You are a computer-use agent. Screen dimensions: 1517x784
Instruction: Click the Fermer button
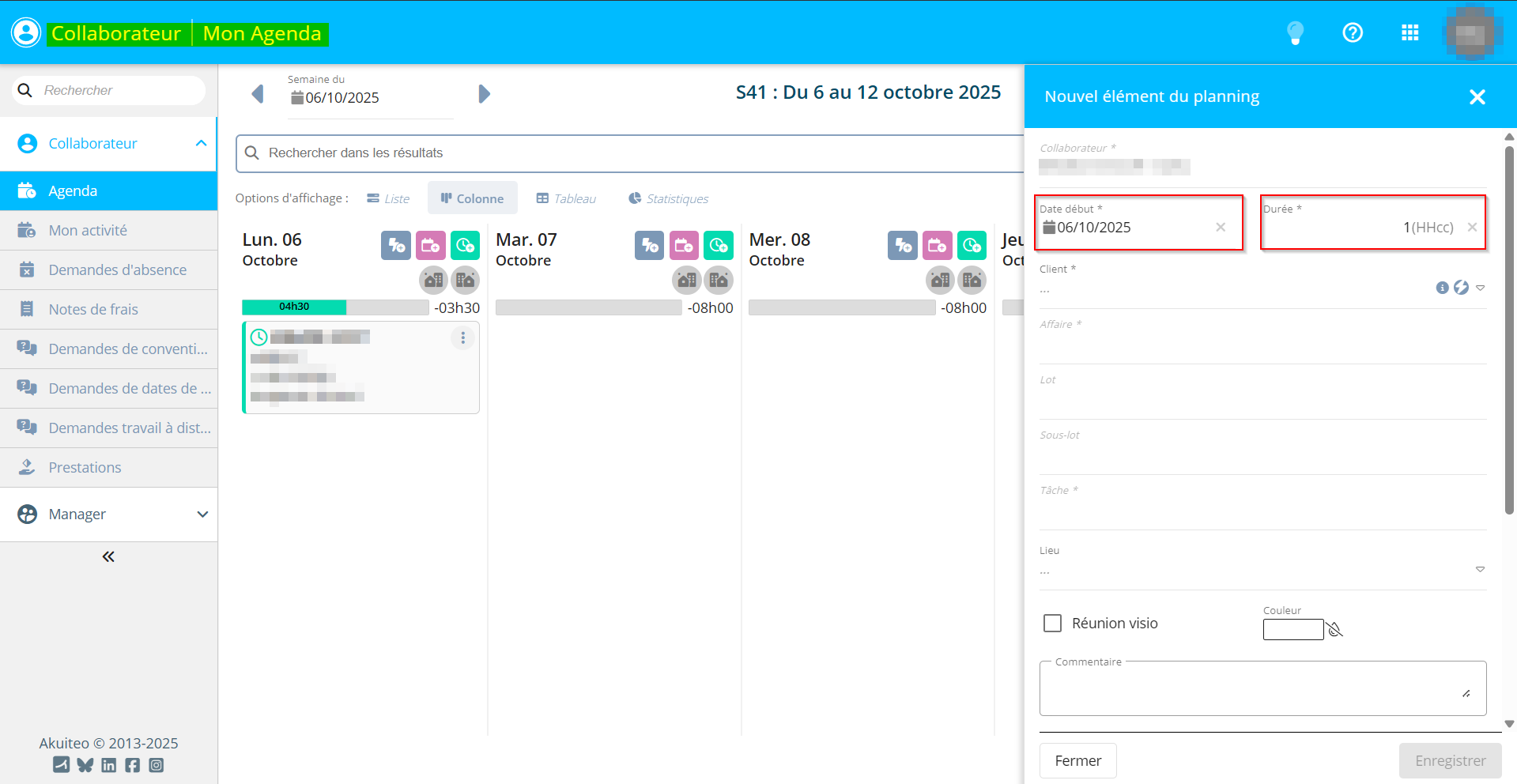tap(1077, 760)
